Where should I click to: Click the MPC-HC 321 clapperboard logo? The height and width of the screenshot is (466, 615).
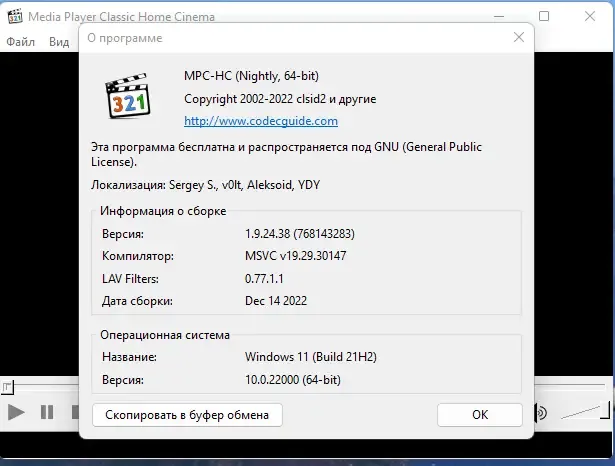127,95
